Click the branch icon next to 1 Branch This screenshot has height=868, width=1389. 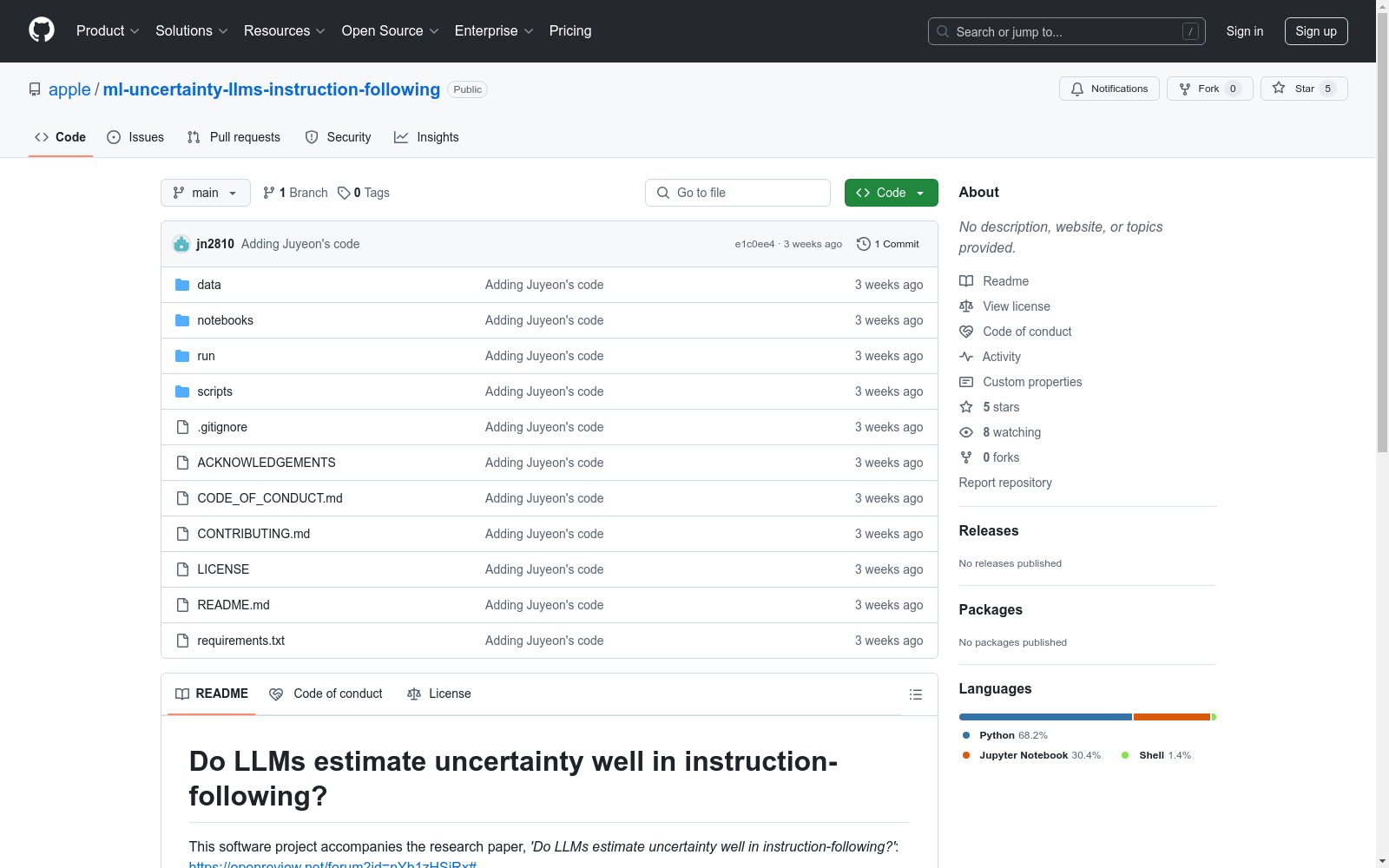click(269, 193)
